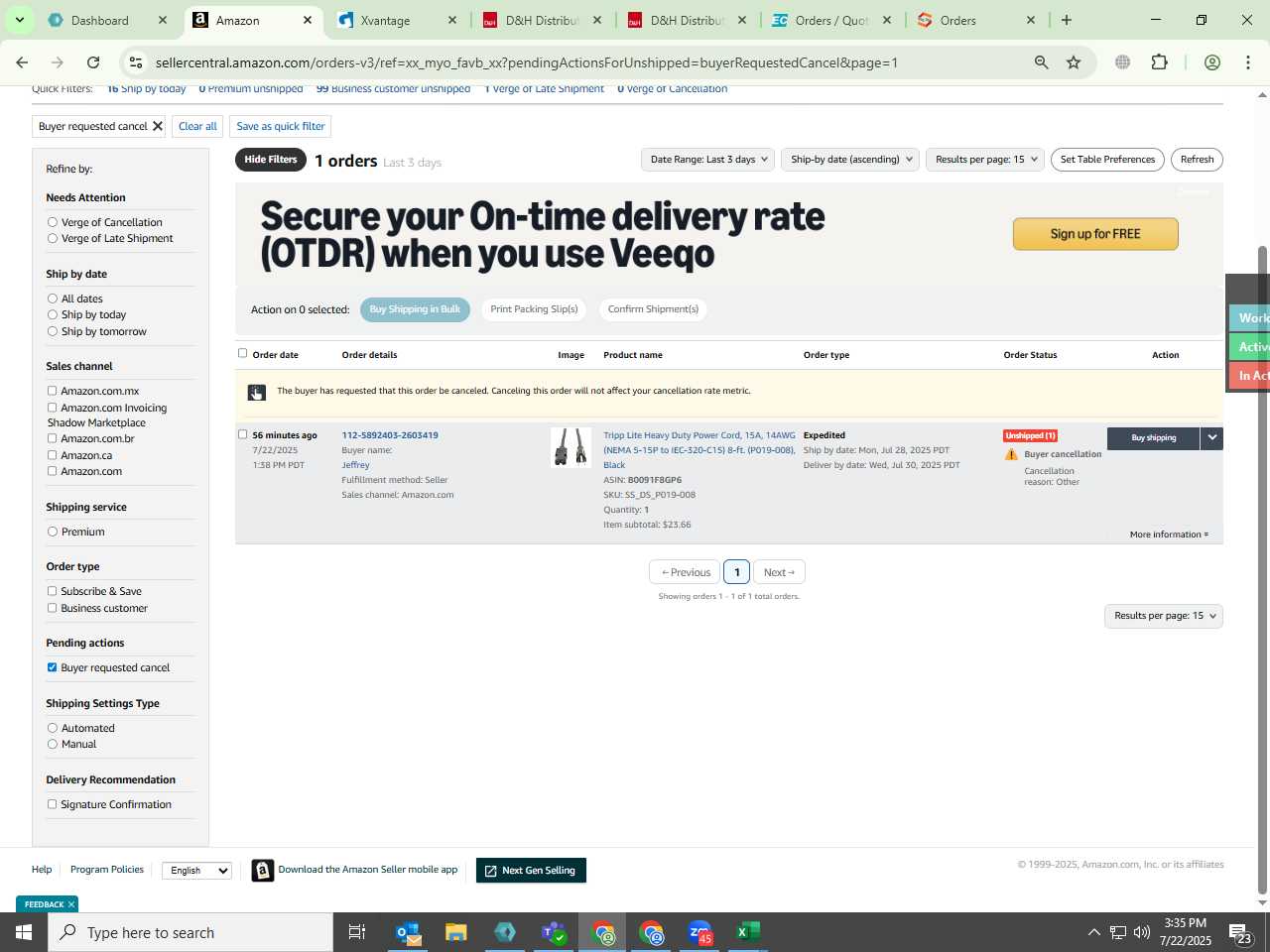This screenshot has height=952, width=1270.
Task: Open order 112-5892403-2603419 link
Action: point(390,435)
